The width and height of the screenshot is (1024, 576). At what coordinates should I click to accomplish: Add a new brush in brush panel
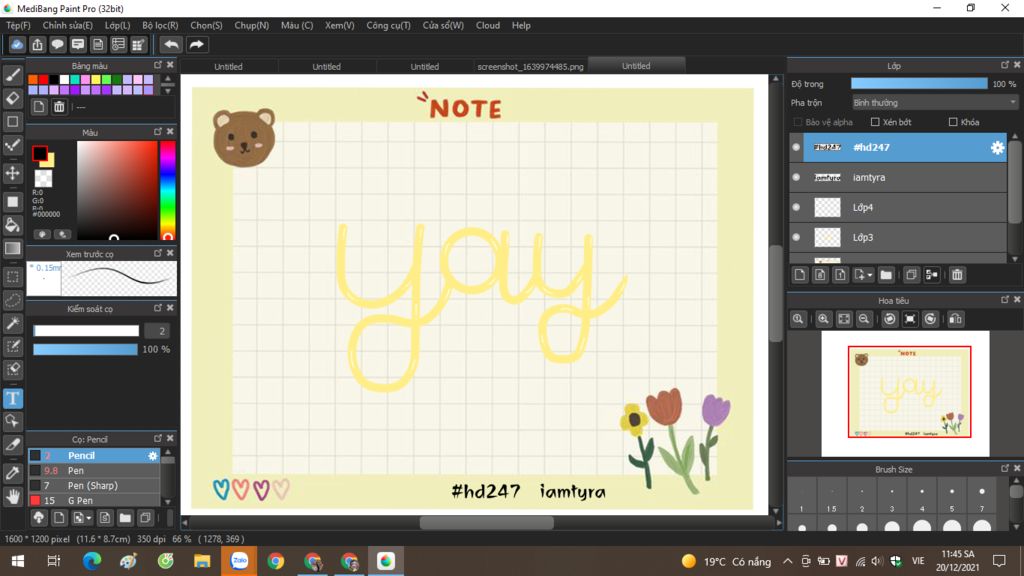[59, 519]
